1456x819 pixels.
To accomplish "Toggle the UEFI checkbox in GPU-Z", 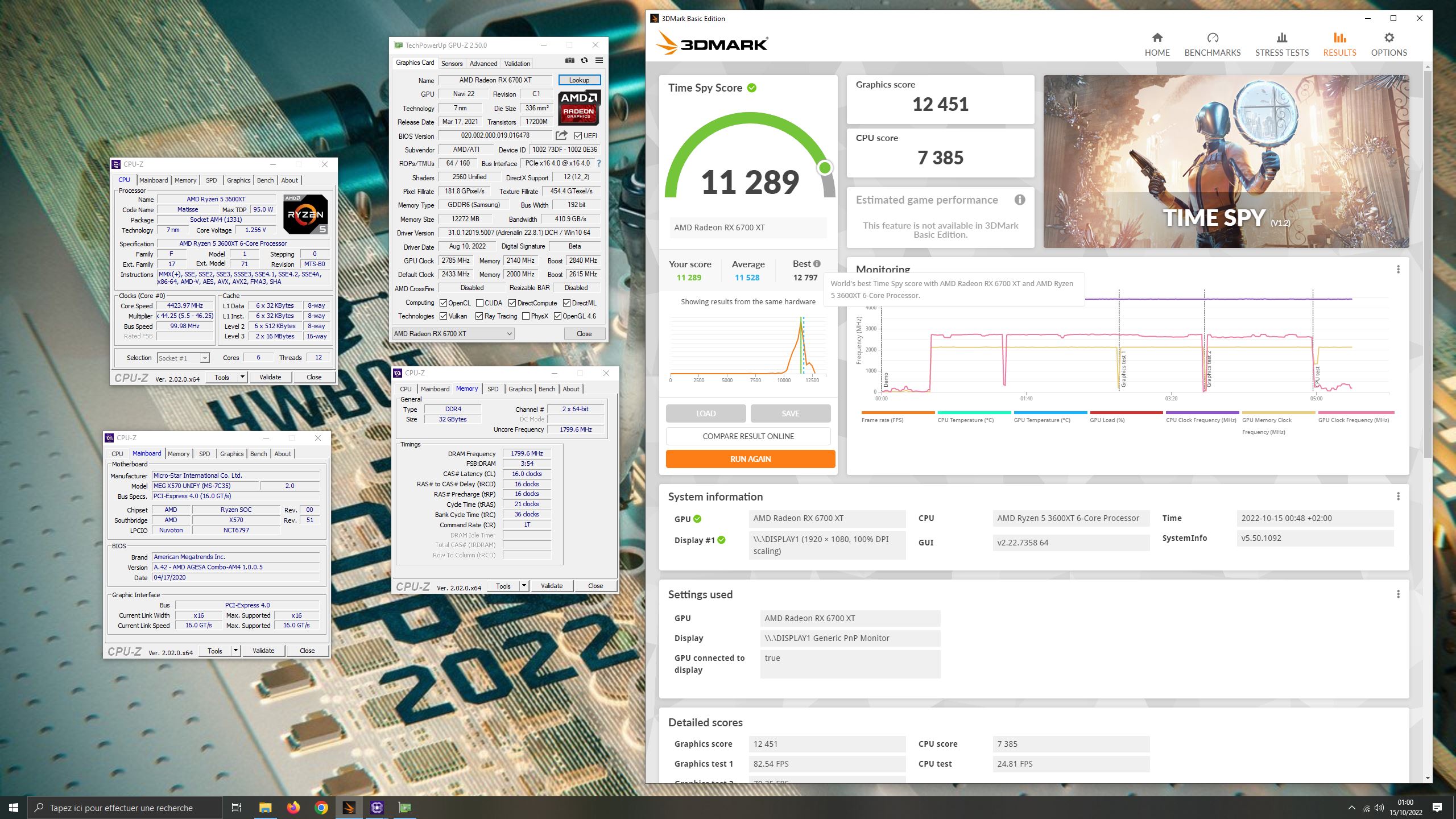I will coord(578,135).
